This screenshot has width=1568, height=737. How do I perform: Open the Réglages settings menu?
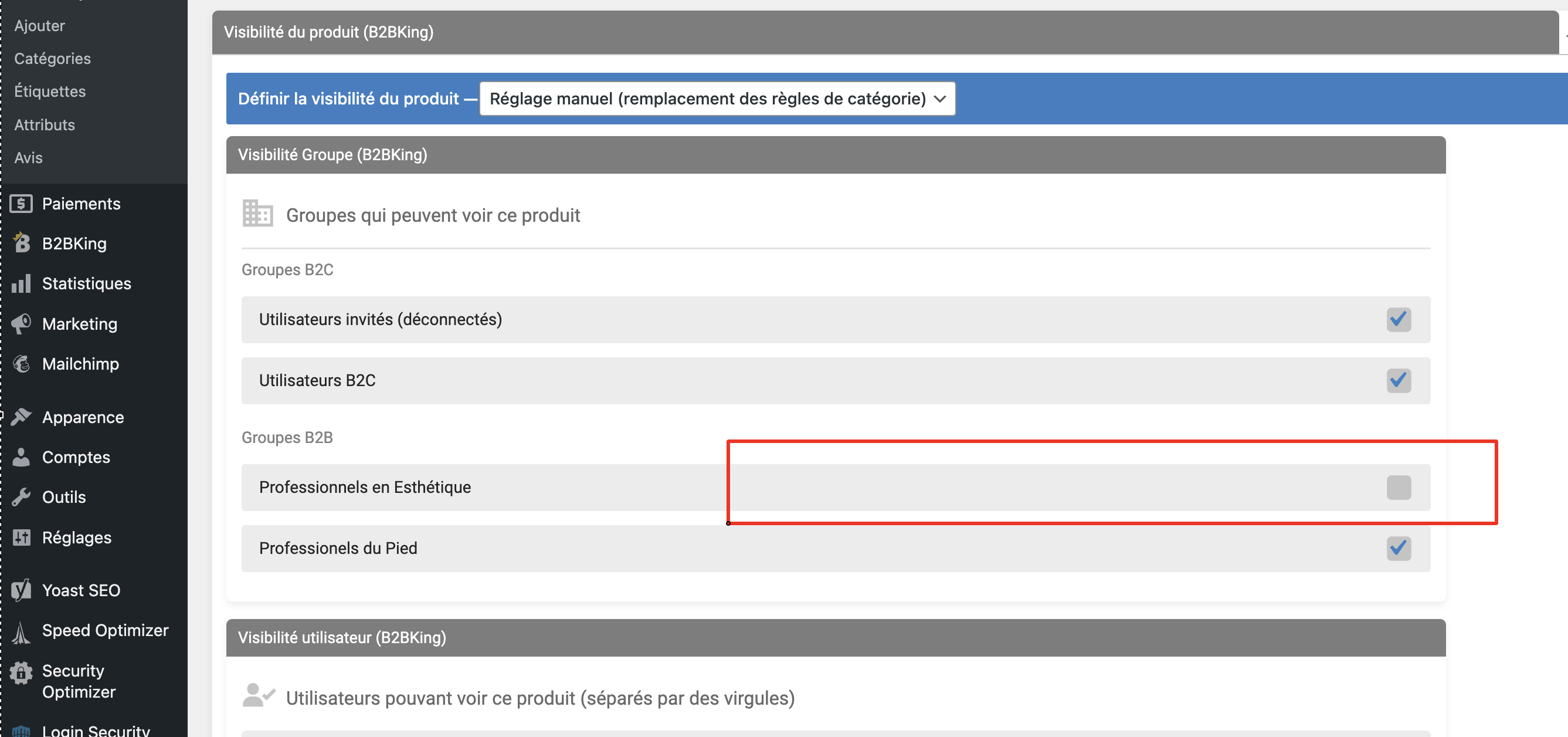77,537
